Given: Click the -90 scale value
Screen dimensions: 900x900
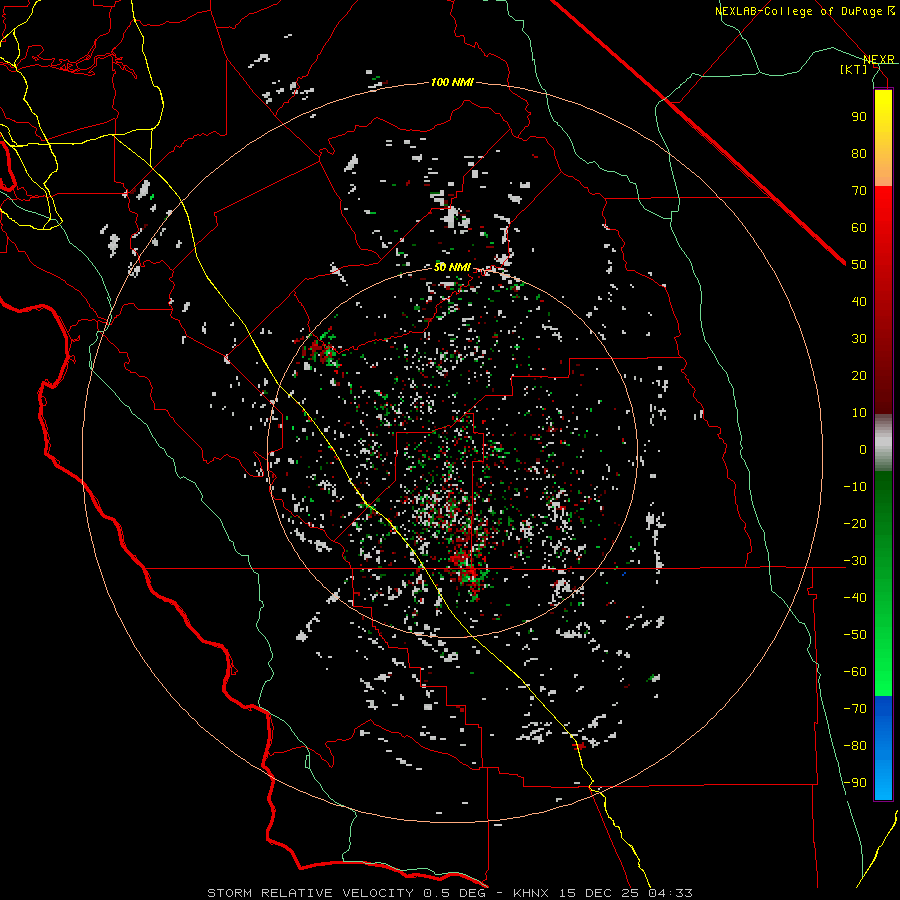Looking at the screenshot, I should point(855,783).
